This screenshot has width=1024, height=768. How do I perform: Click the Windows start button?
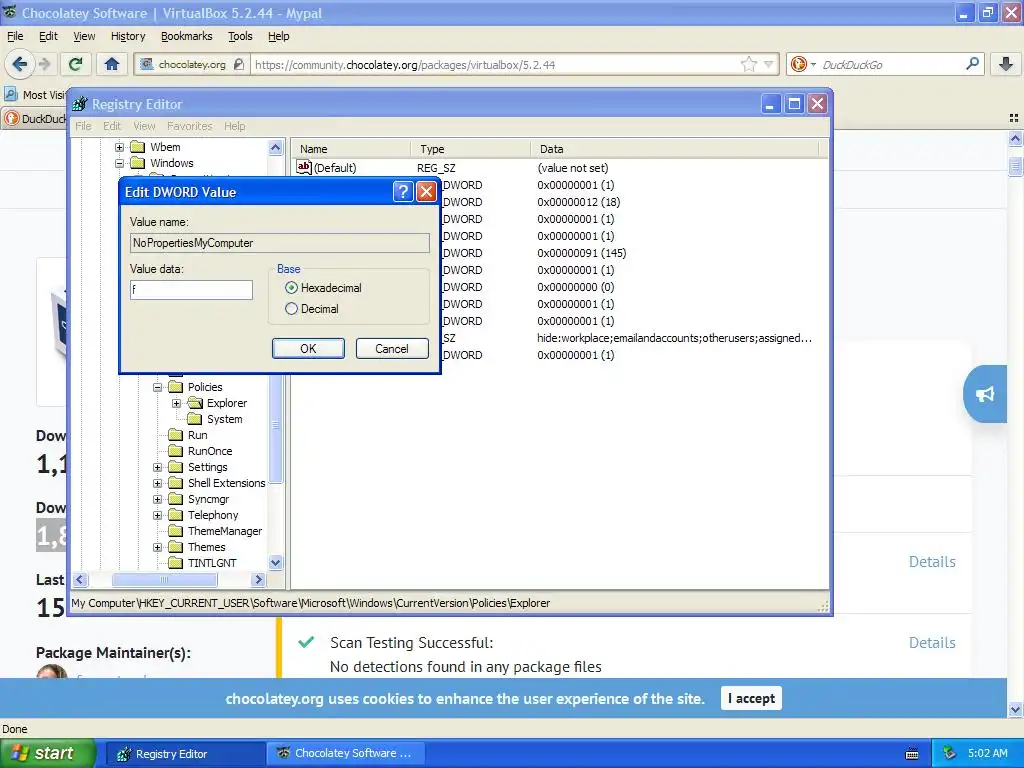point(48,753)
